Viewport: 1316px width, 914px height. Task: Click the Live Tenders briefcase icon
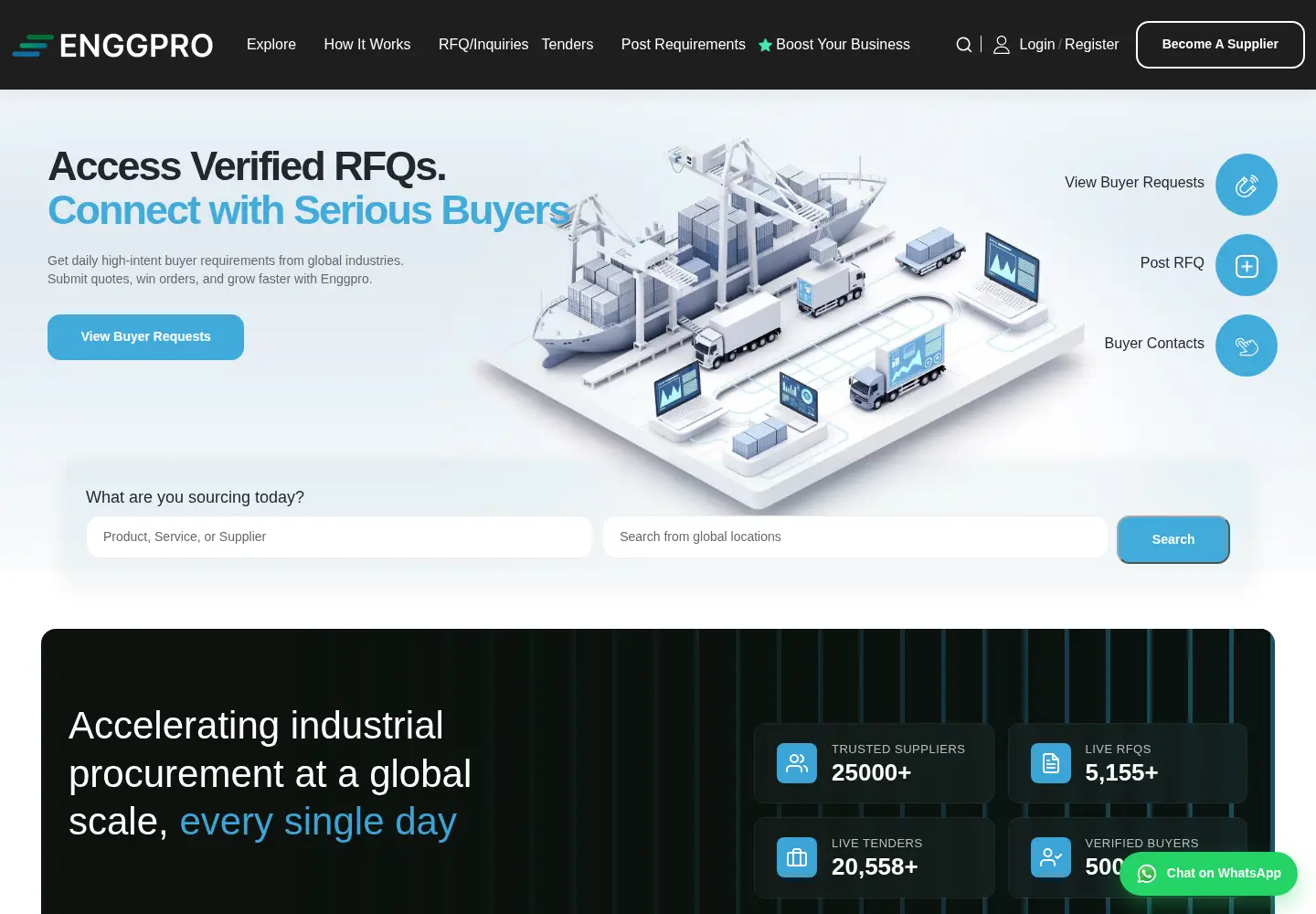[x=797, y=857]
